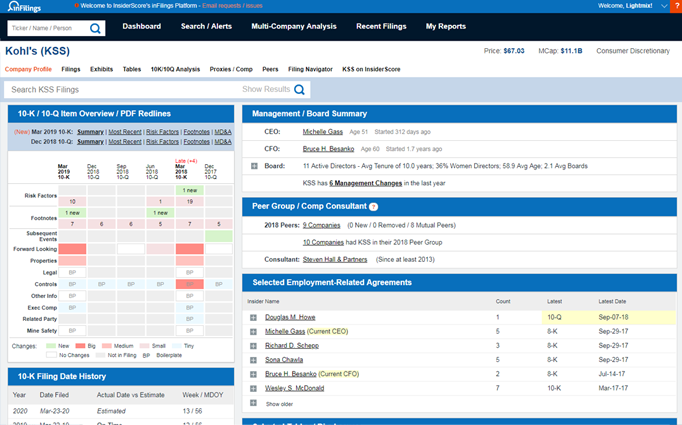Expand Wesley S. McDonald agreements row

pos(253,388)
